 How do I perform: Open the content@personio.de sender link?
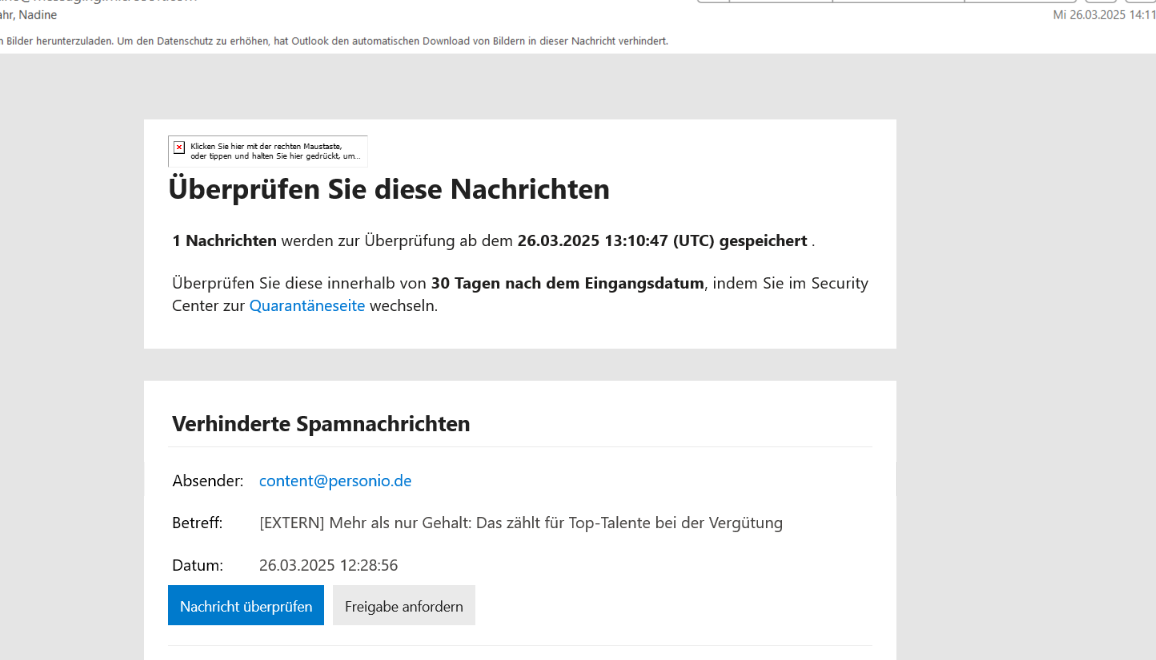pos(335,481)
